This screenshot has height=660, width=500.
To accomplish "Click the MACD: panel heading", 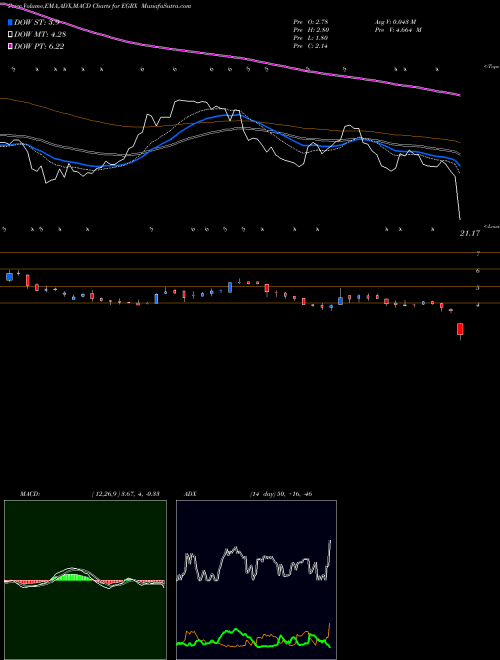I will [x=30, y=494].
